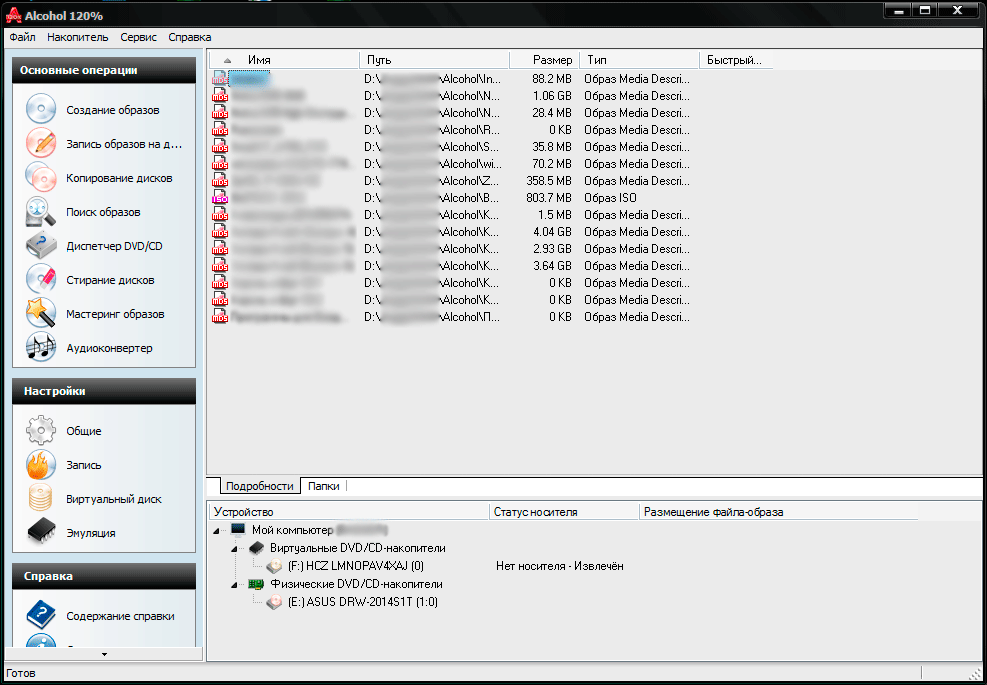Click the virtual drive (F:) disc icon
This screenshot has width=987, height=685.
coord(274,566)
